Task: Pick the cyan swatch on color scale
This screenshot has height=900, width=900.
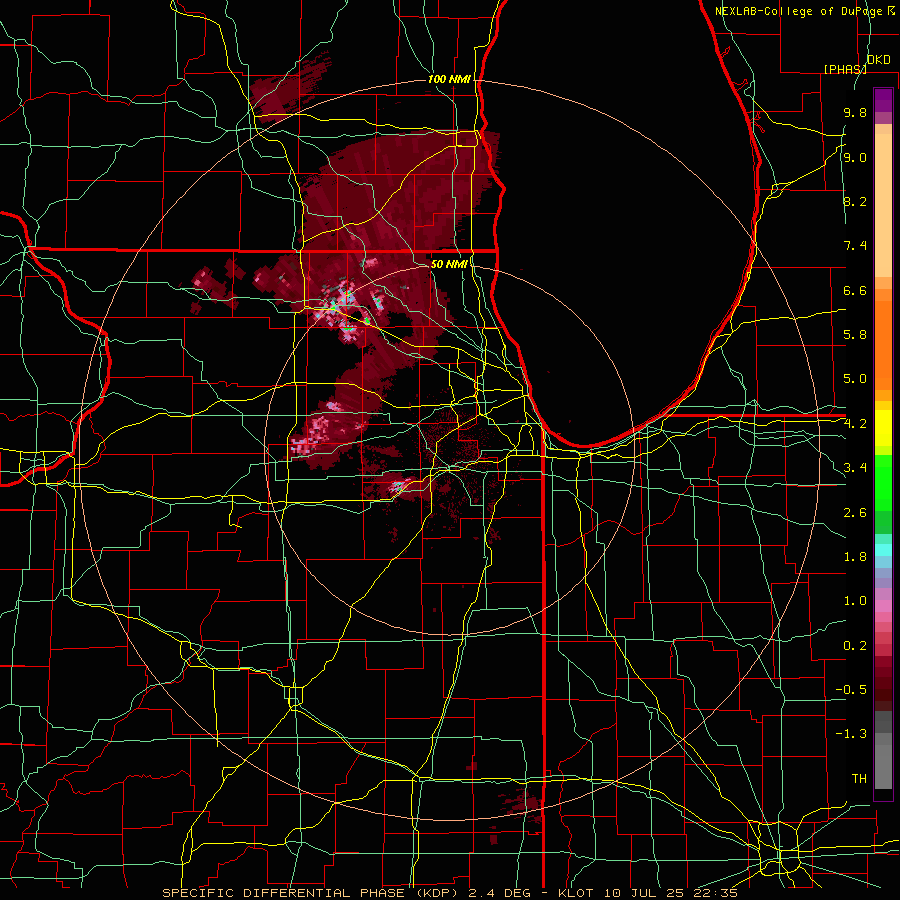Action: 883,550
